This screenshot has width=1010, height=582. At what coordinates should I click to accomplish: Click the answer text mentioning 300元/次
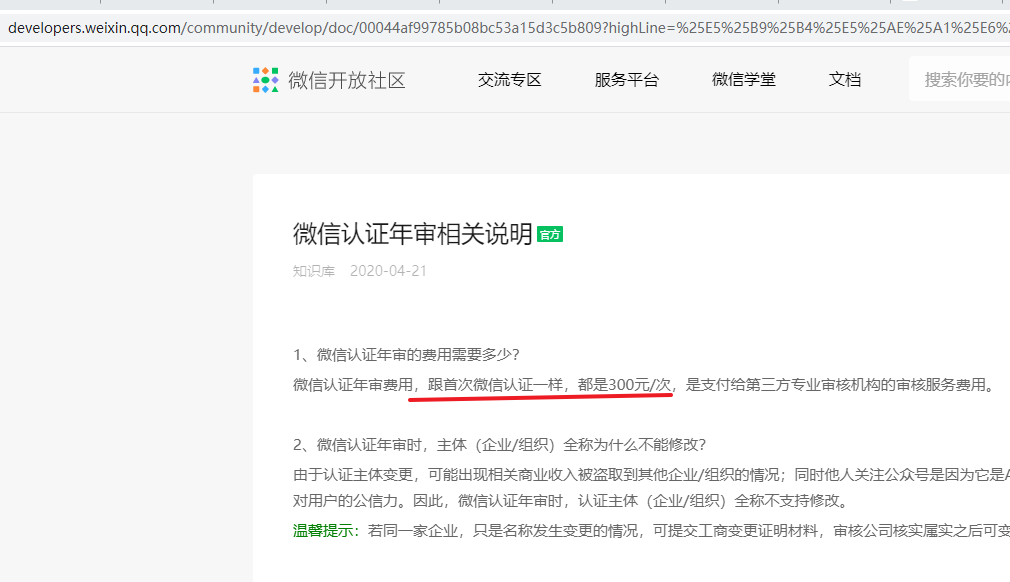645,385
